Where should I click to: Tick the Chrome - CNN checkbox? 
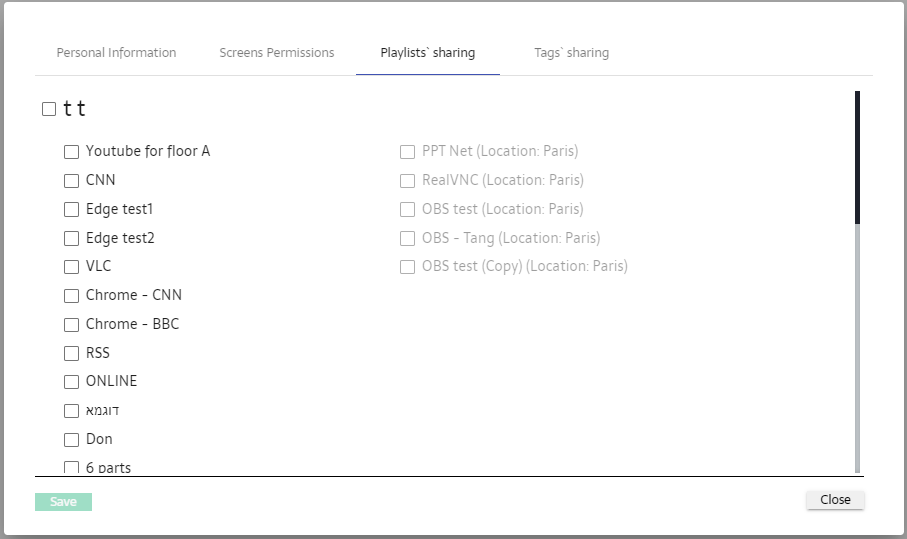pos(71,296)
